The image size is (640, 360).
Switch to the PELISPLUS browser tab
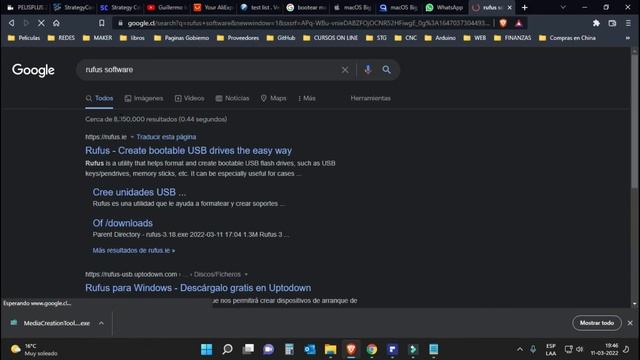26,7
